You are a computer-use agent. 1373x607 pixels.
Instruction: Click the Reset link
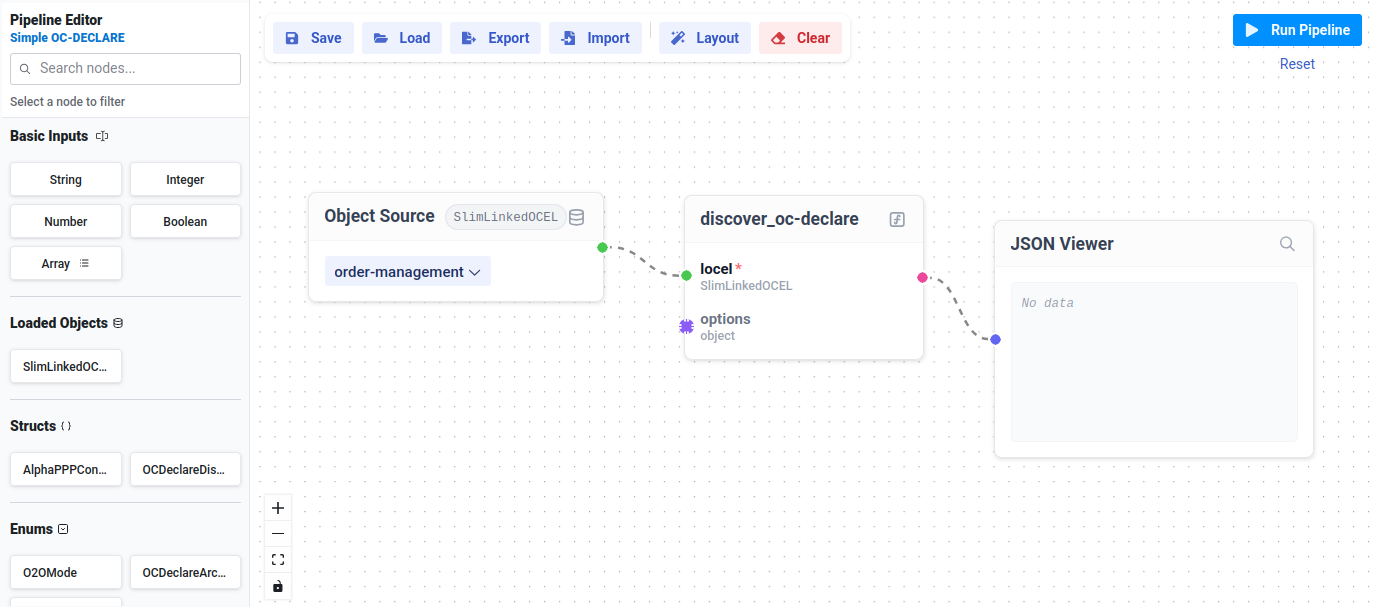1297,64
